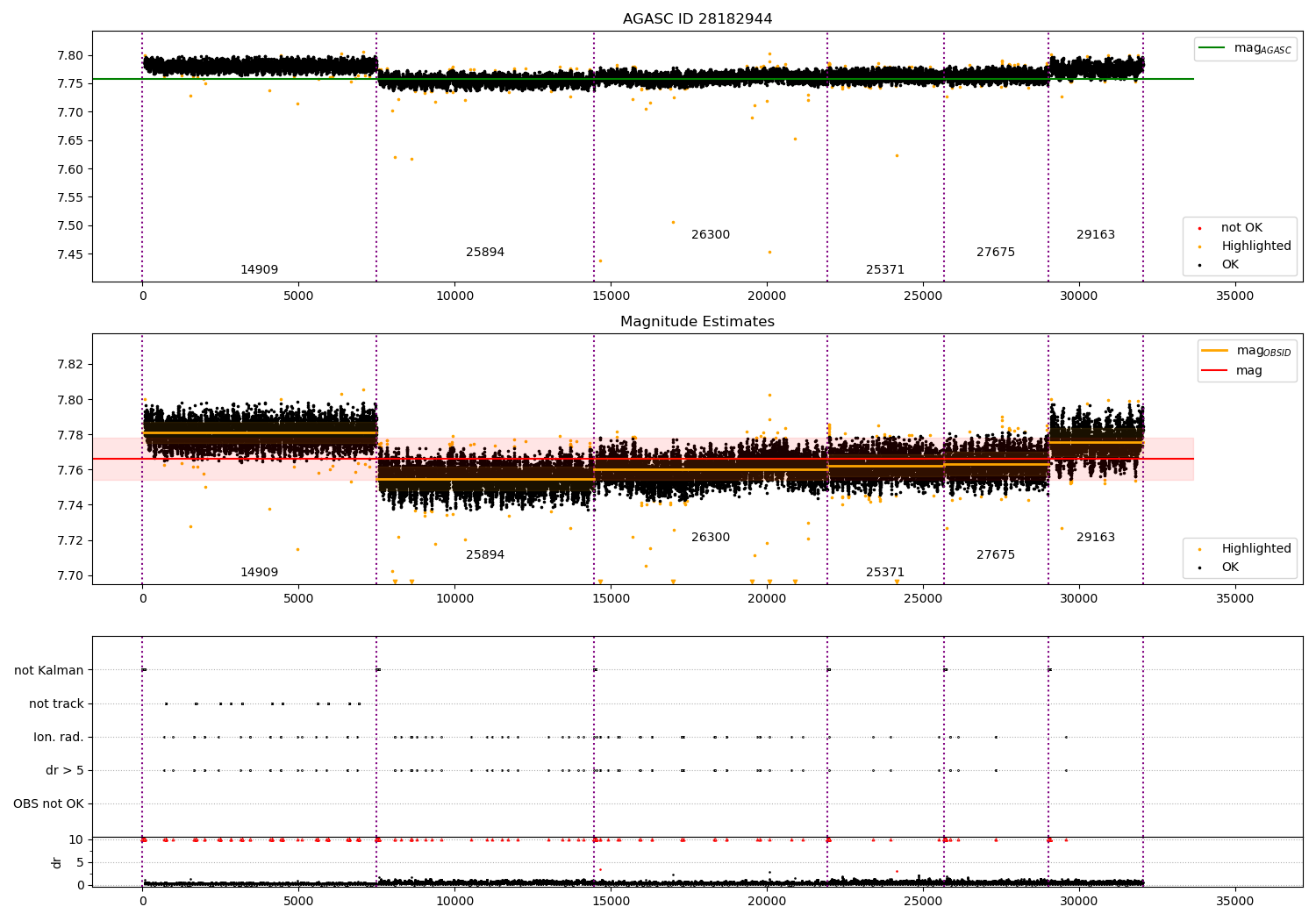This screenshot has width=1316, height=921.
Task: Click obsid label 25894 in top panel
Action: point(485,253)
